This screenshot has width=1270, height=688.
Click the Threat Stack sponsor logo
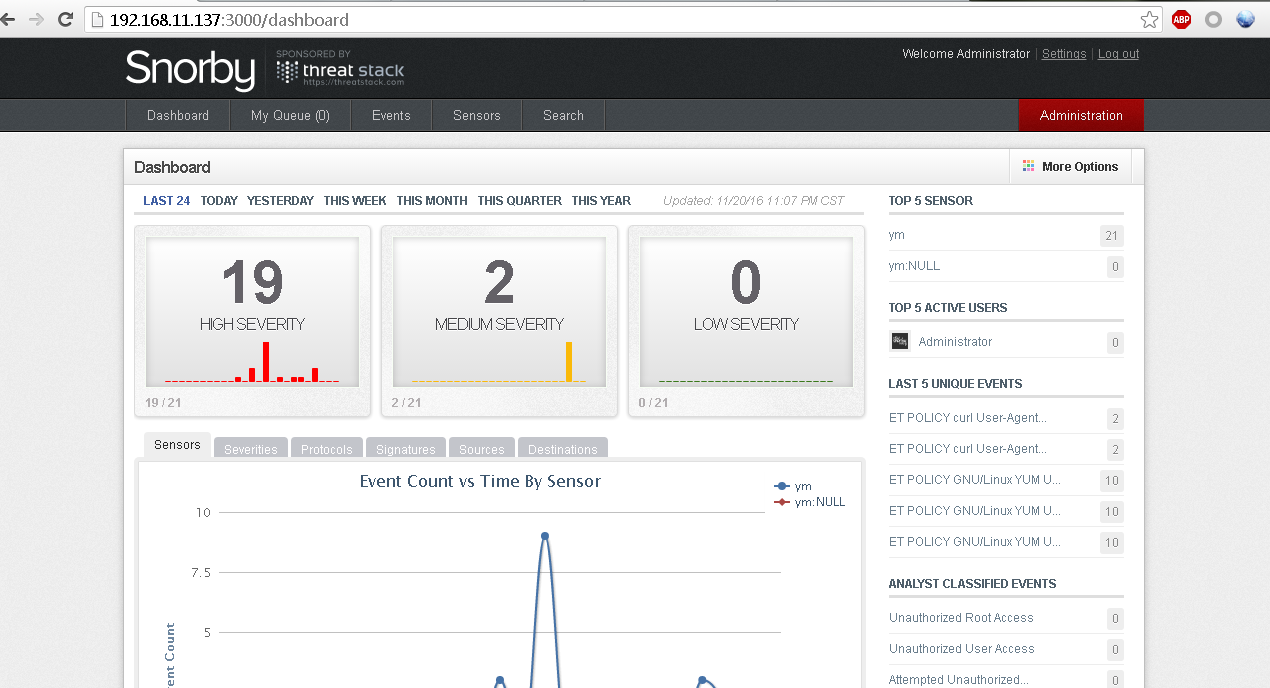coord(341,70)
